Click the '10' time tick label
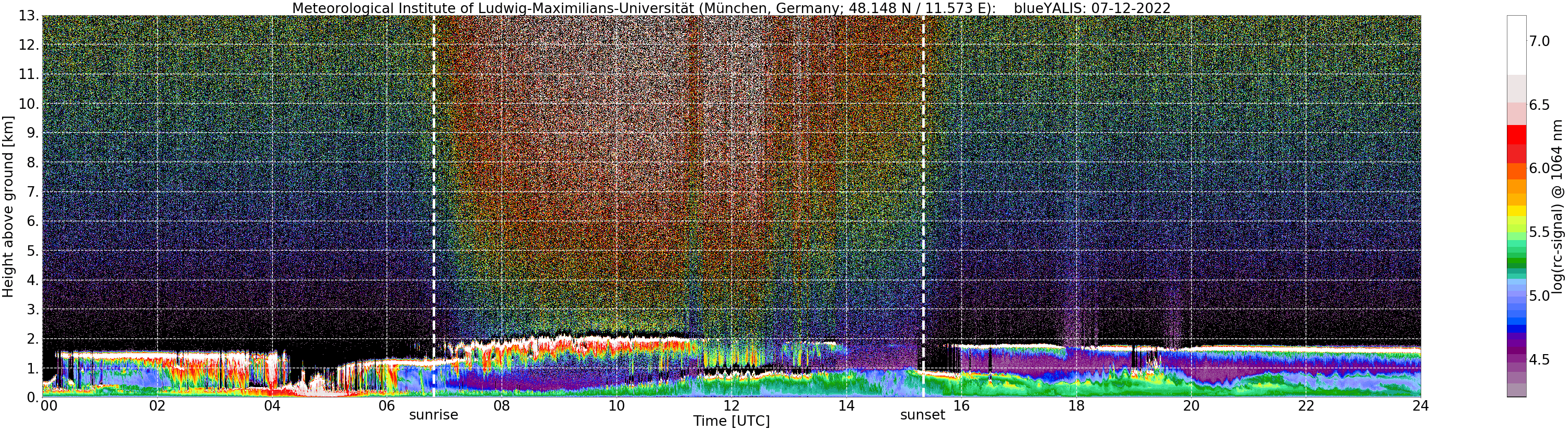Screen dimensions: 1568x431 617,406
